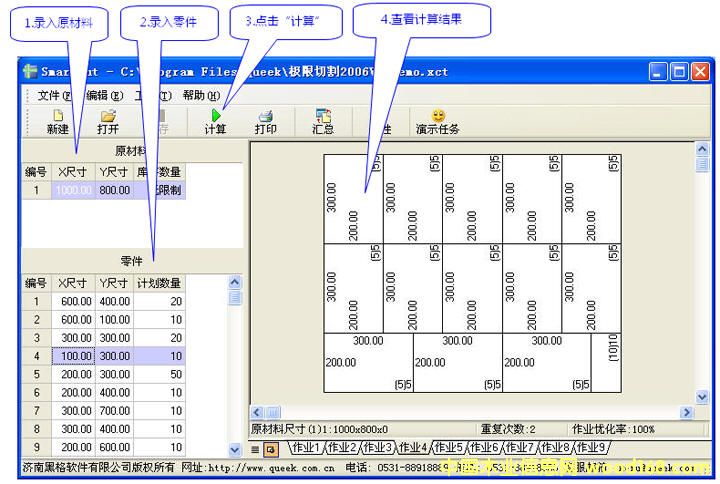The width and height of the screenshot is (720, 484).
Task: Click the www.queek.com.cn website address
Action: tap(270, 467)
